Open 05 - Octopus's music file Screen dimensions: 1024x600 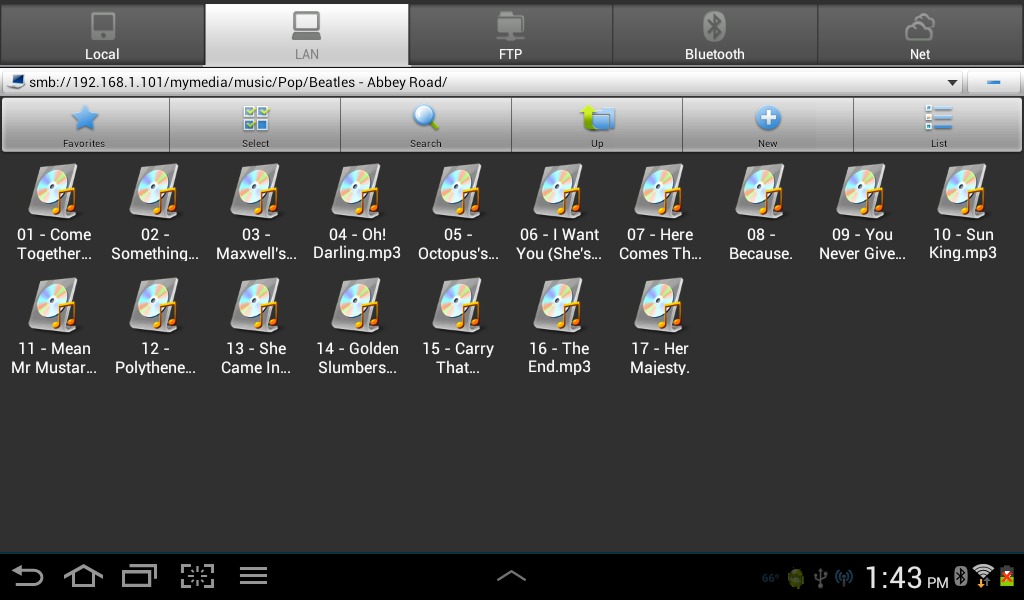(x=458, y=212)
